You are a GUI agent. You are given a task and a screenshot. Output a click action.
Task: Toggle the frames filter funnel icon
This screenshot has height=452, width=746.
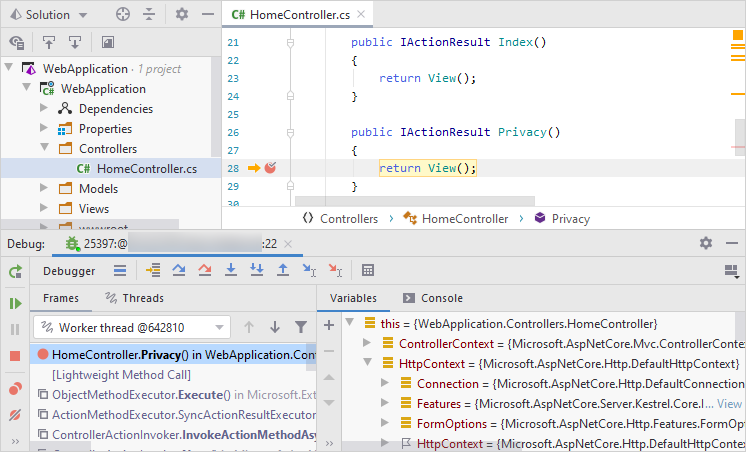(x=301, y=327)
